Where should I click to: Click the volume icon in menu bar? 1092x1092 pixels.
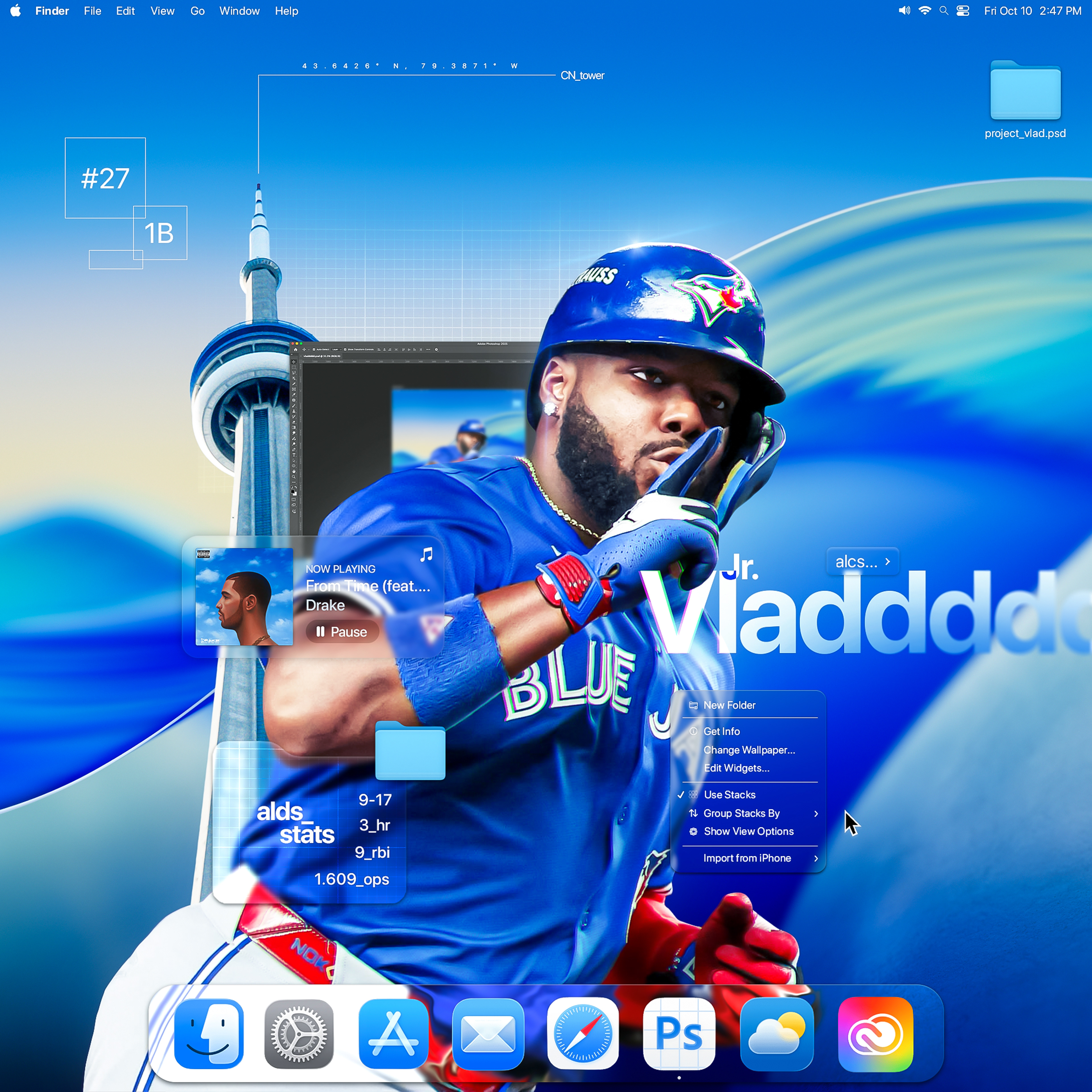coord(904,11)
